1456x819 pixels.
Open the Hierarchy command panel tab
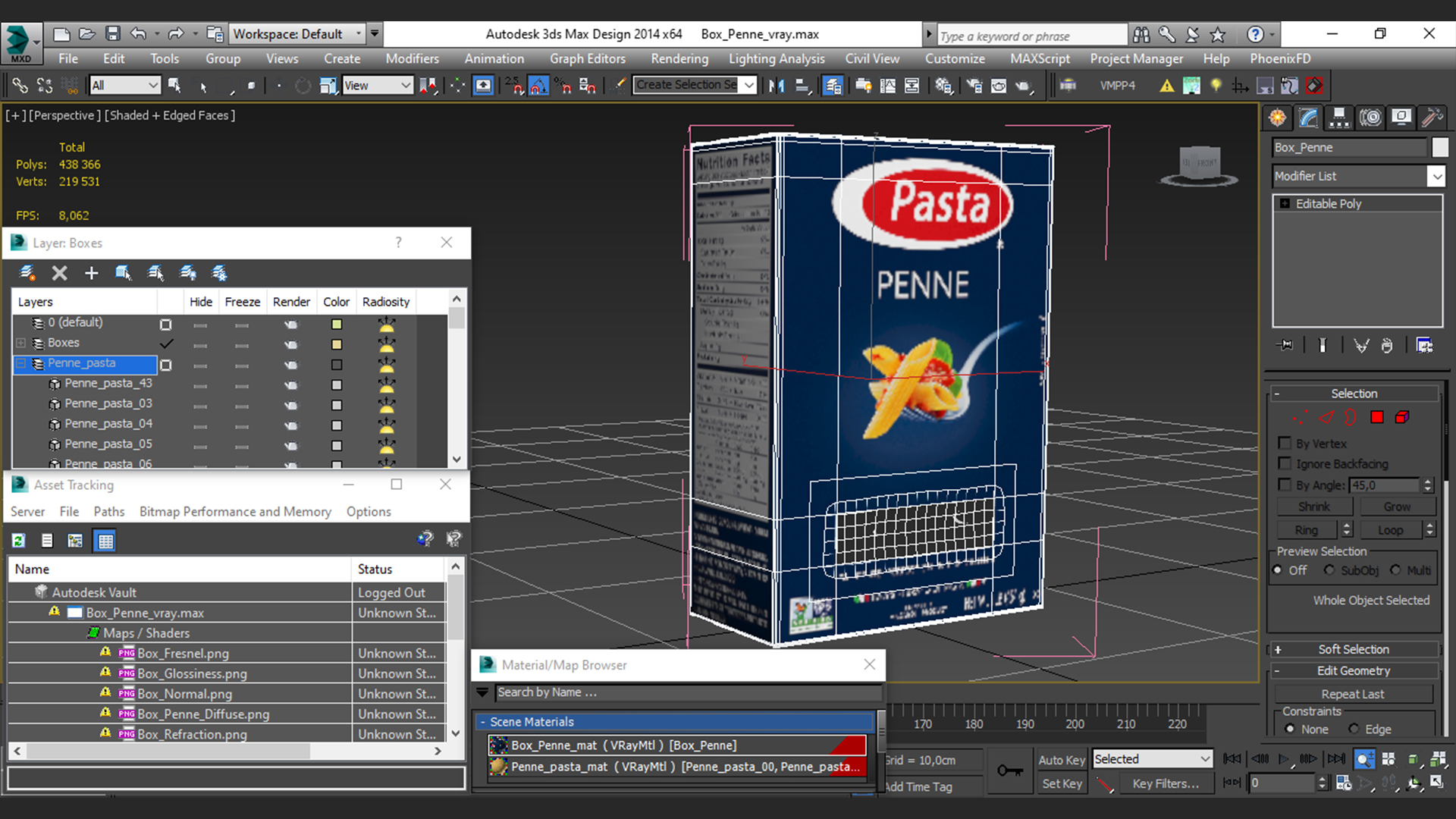(1339, 118)
